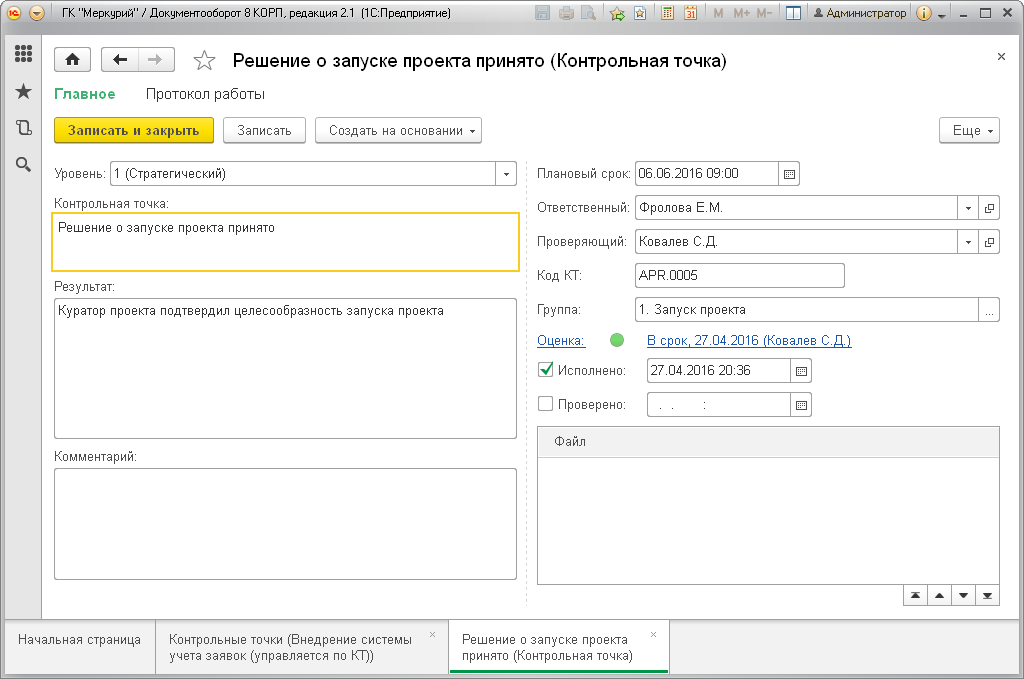Click the Get link star-arrow icon
This screenshot has width=1024, height=679.
point(617,13)
